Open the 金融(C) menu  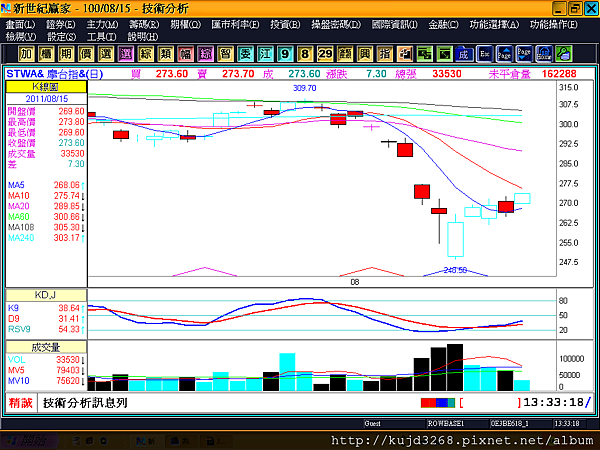point(443,24)
